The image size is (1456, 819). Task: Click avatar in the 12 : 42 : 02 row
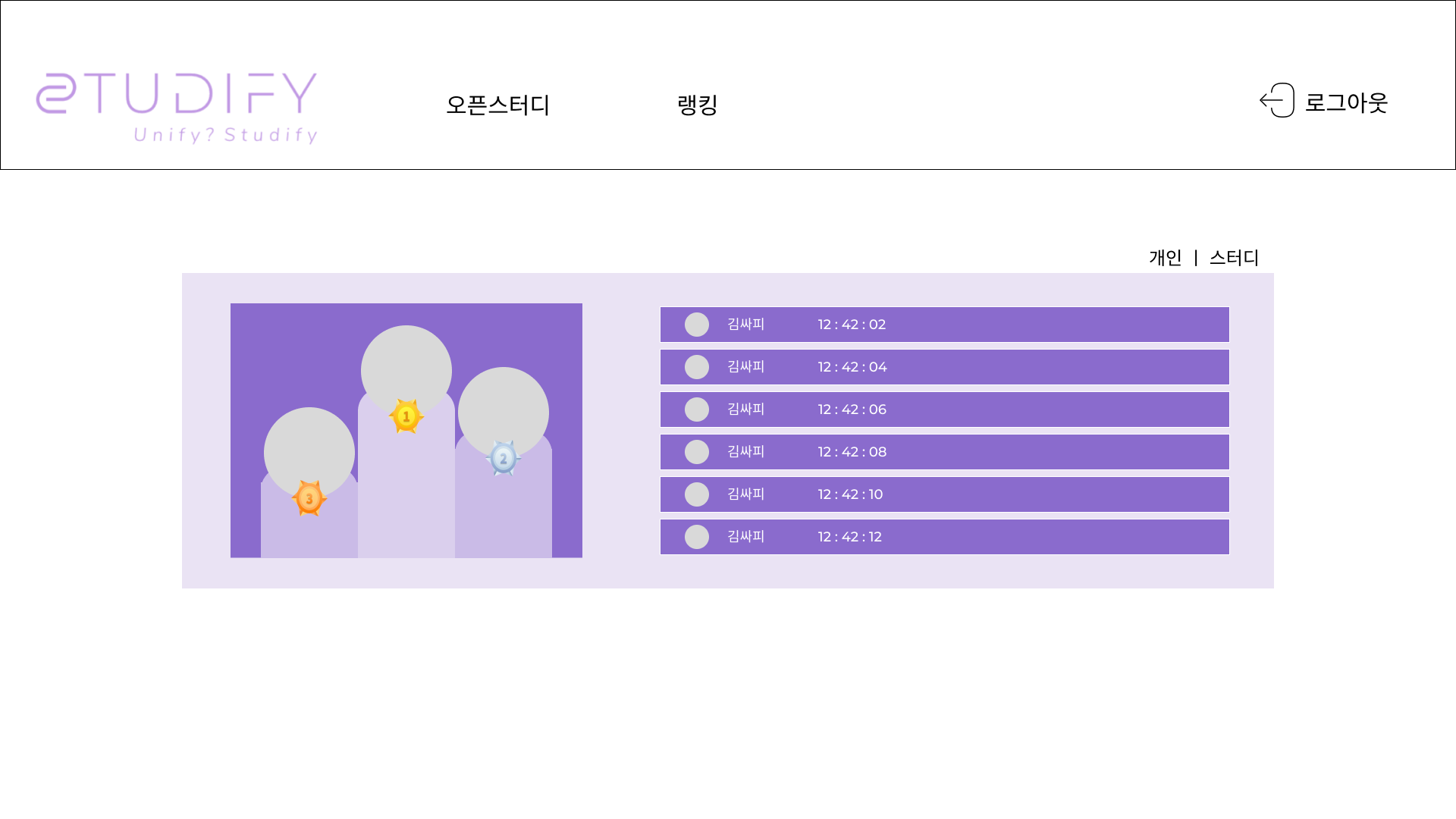696,325
